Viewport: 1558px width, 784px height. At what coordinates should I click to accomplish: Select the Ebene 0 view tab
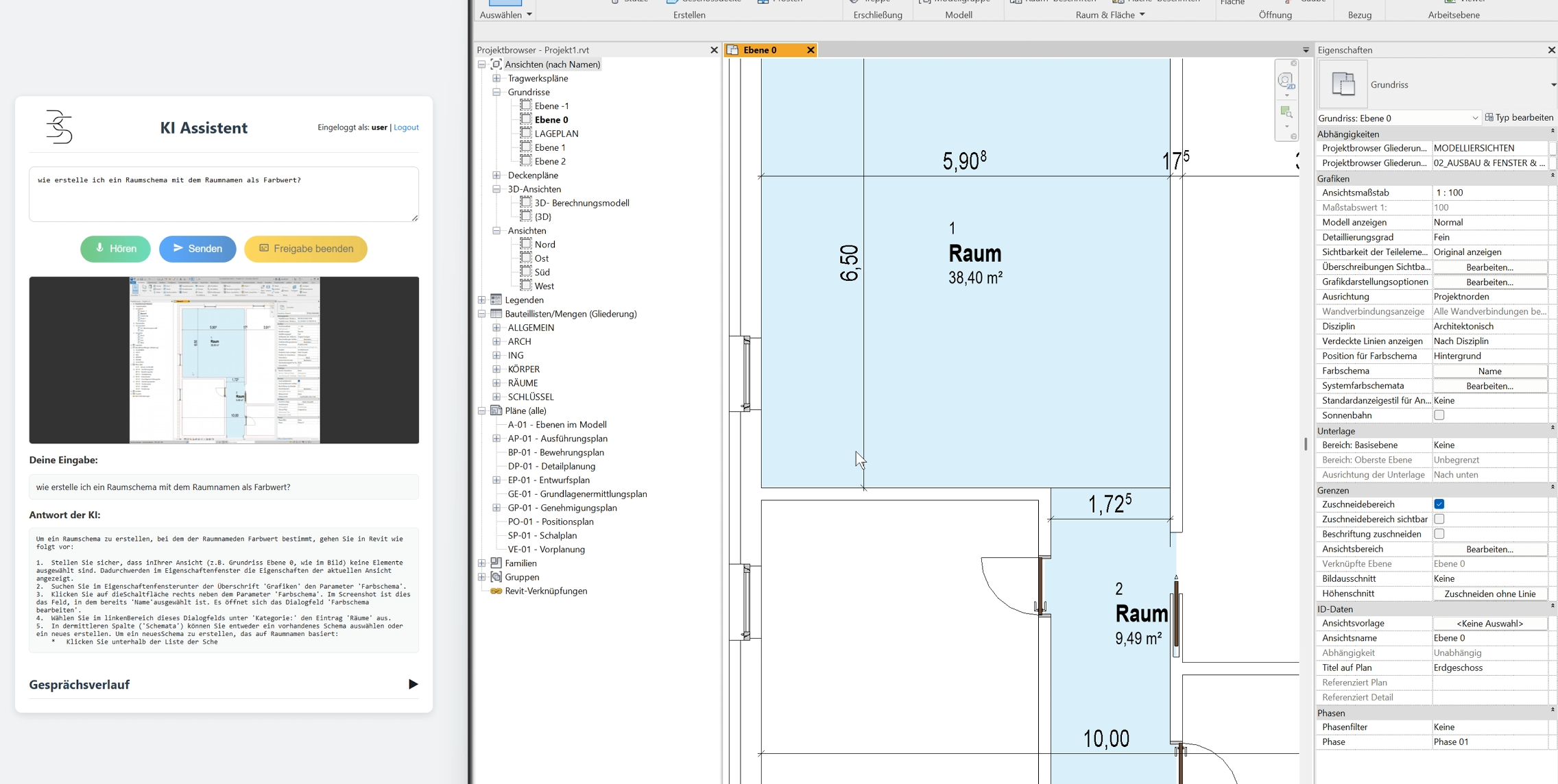(x=760, y=50)
